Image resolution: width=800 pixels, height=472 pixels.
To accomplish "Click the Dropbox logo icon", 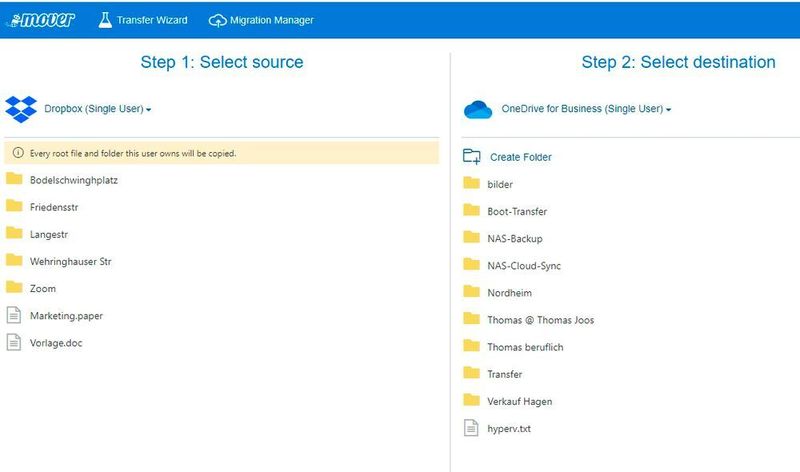I will (21, 109).
